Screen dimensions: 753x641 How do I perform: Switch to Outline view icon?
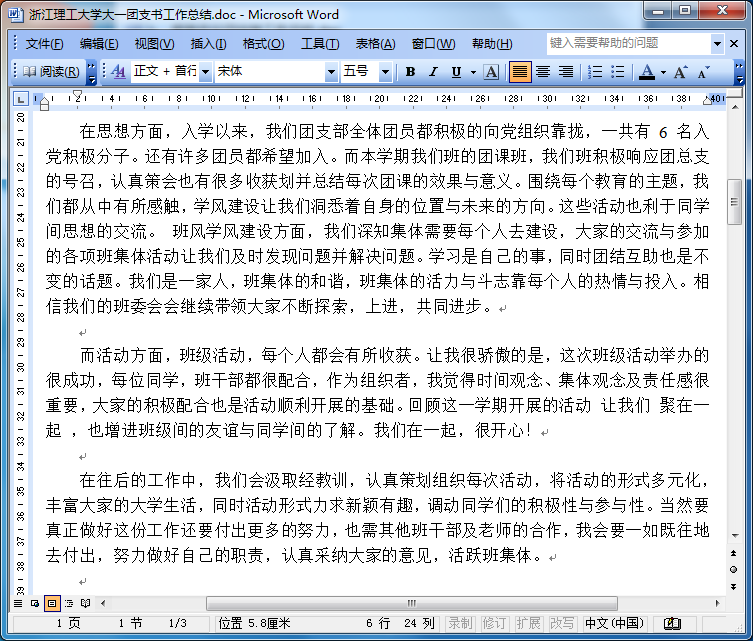(x=69, y=604)
